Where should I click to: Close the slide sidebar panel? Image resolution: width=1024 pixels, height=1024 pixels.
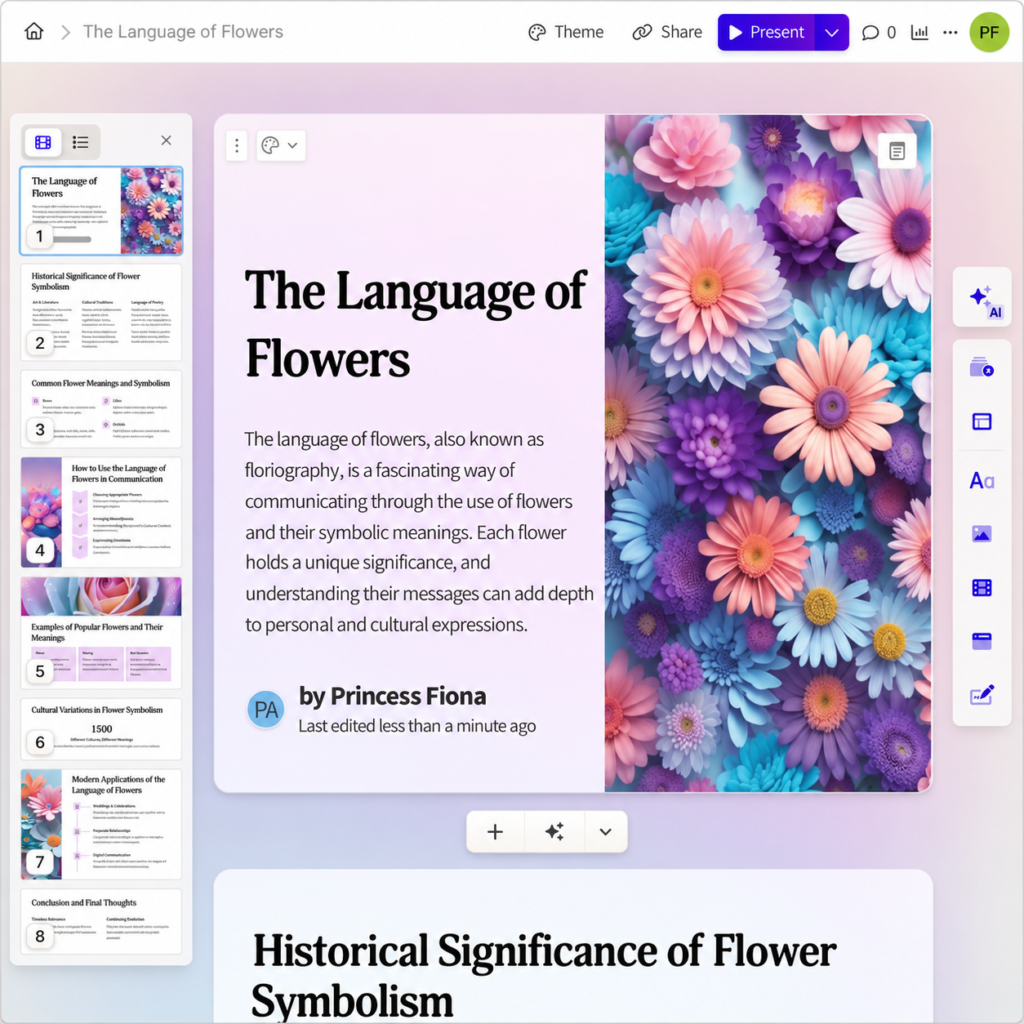166,140
